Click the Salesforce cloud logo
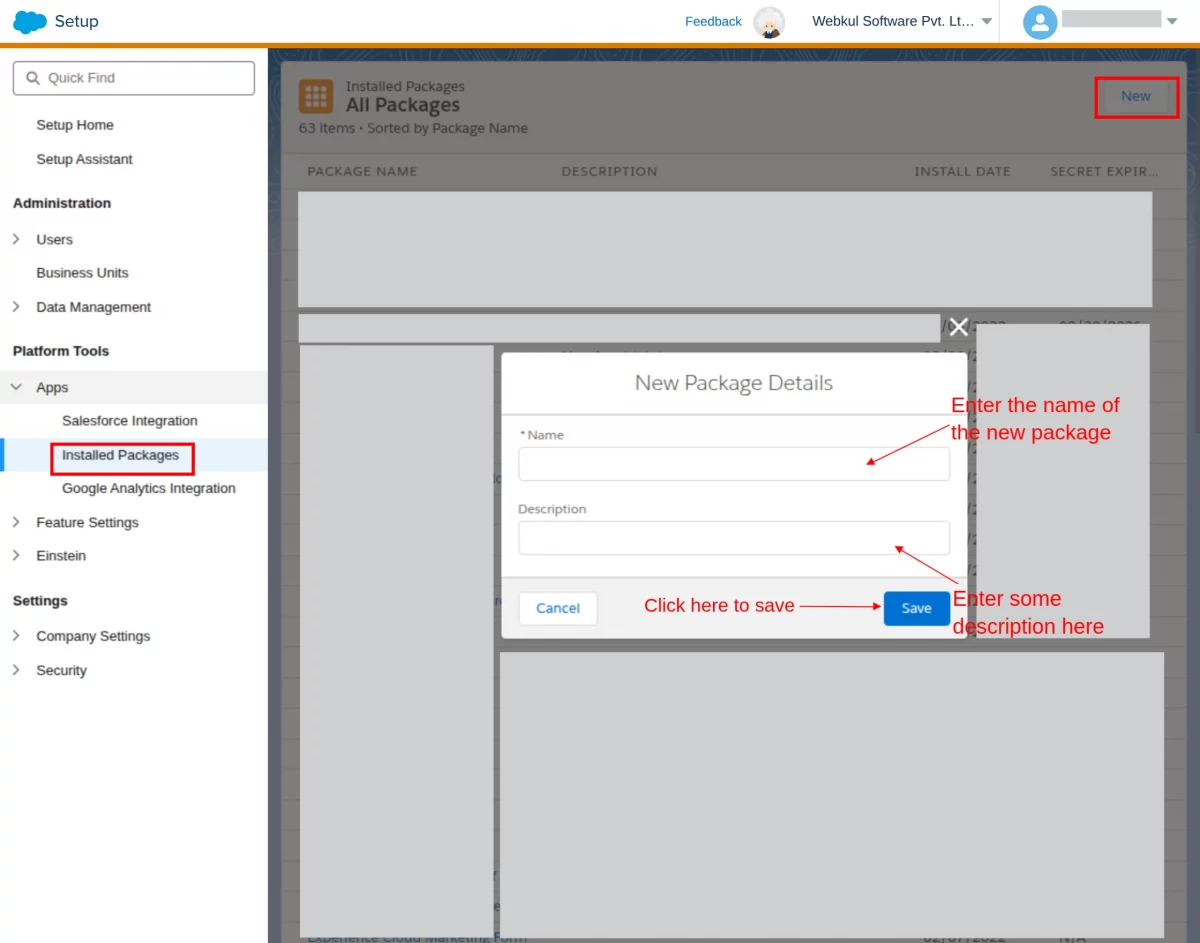 [x=30, y=21]
